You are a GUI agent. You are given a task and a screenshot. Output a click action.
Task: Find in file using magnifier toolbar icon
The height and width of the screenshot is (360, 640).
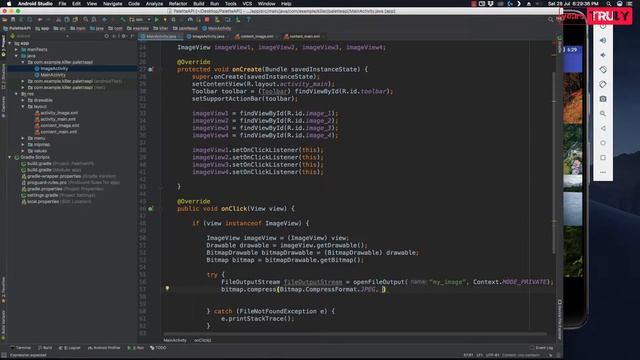point(86,20)
